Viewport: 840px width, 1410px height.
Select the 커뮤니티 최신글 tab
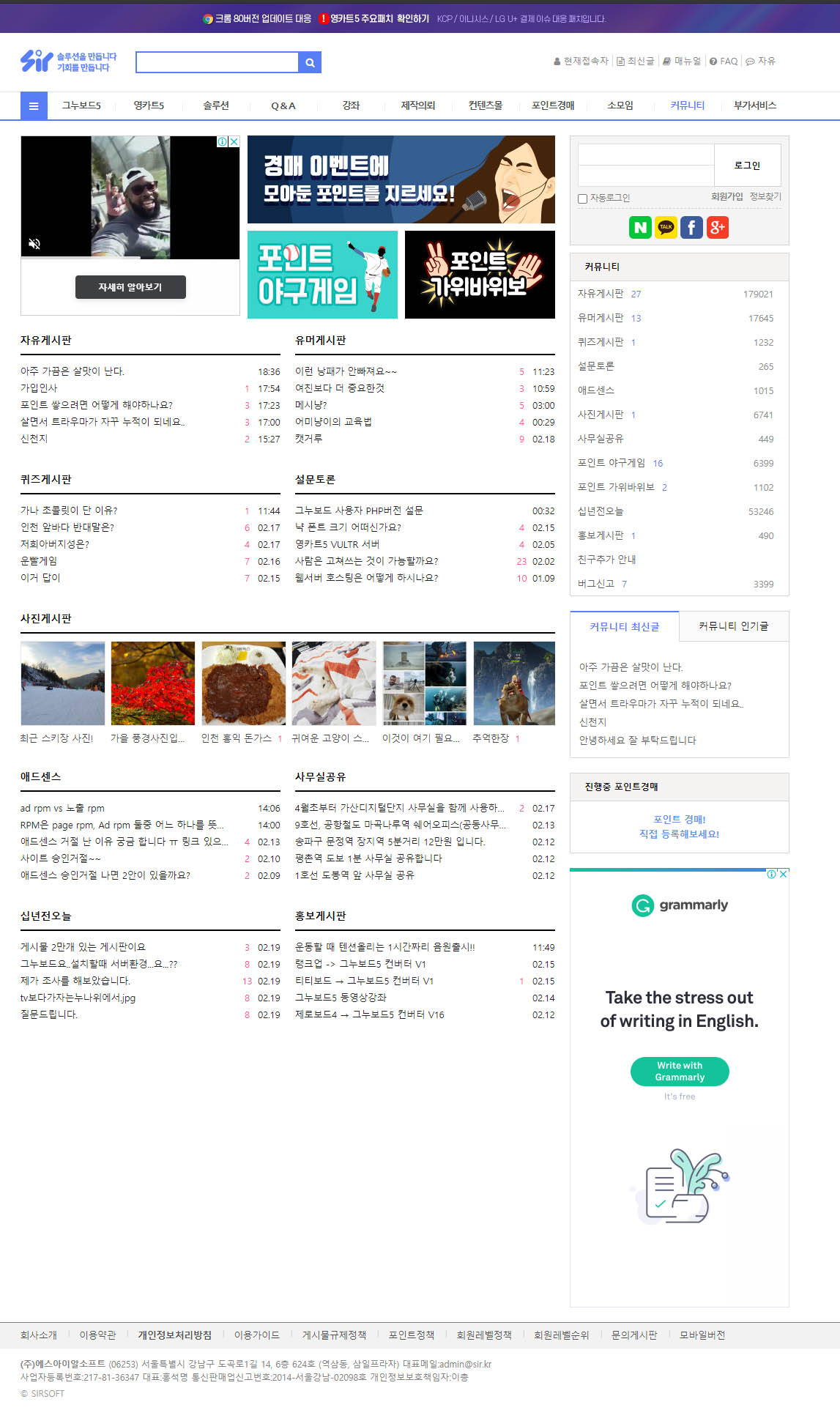624,627
